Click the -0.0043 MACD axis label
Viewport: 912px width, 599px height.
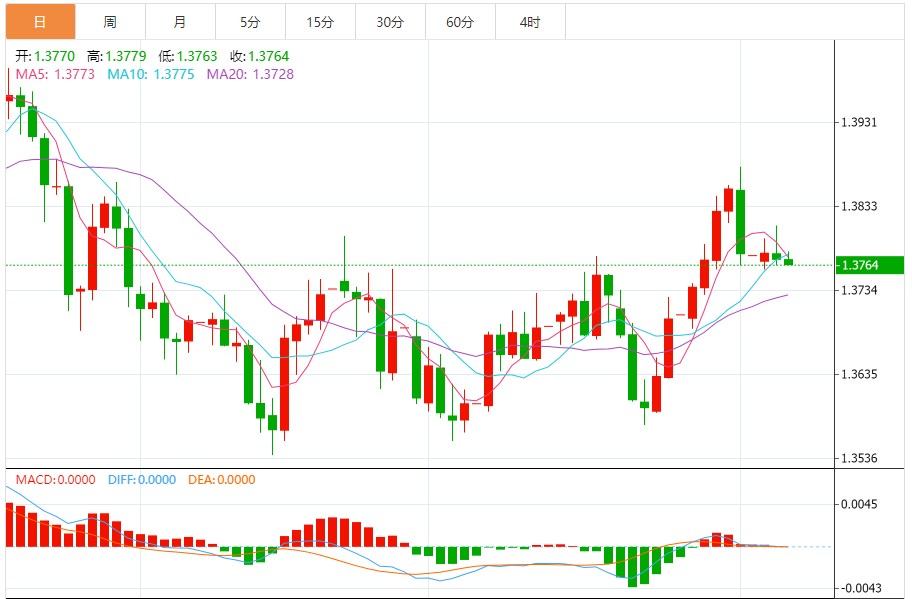859,588
